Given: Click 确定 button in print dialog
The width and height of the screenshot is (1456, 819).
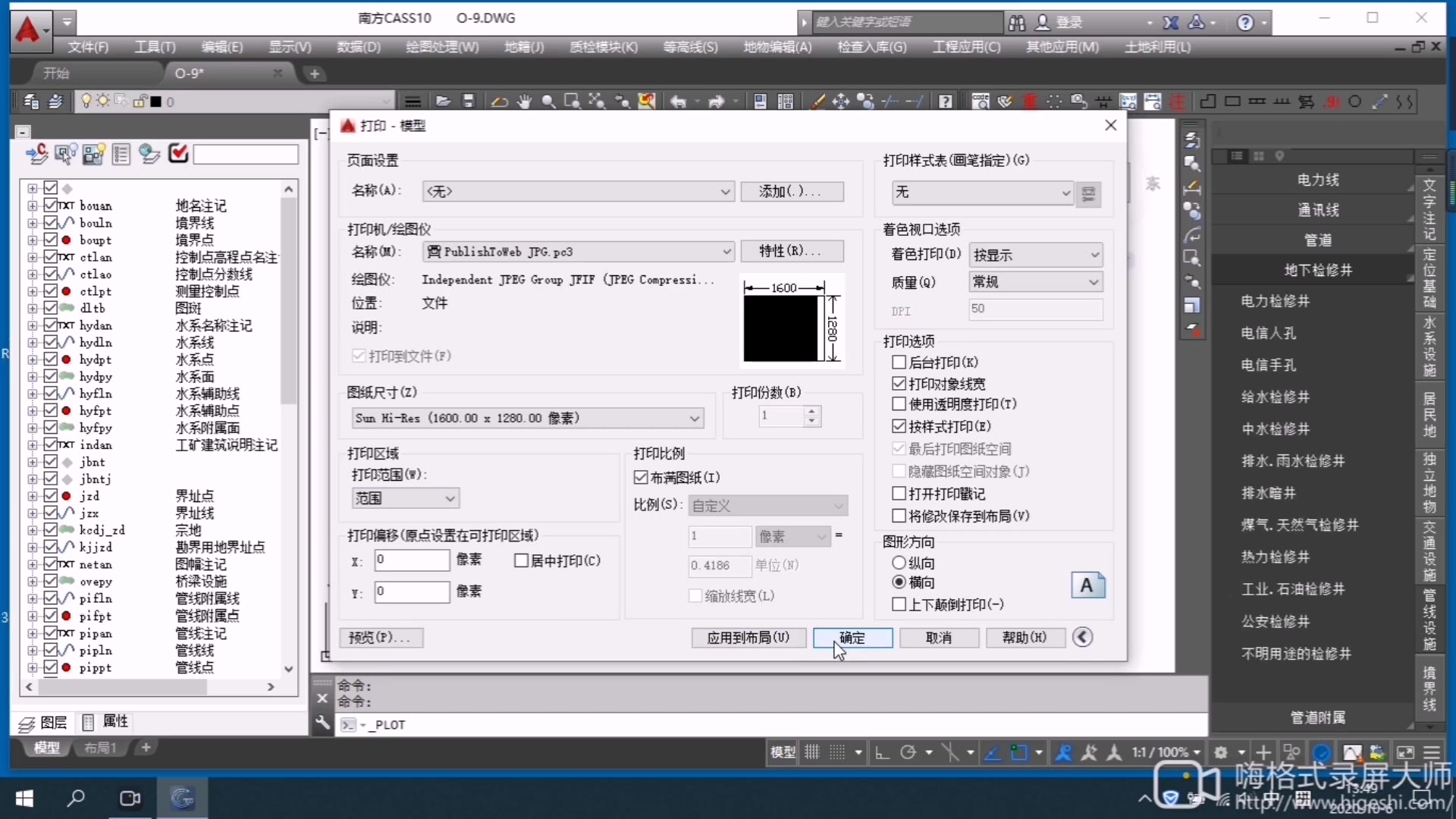Looking at the screenshot, I should 852,638.
